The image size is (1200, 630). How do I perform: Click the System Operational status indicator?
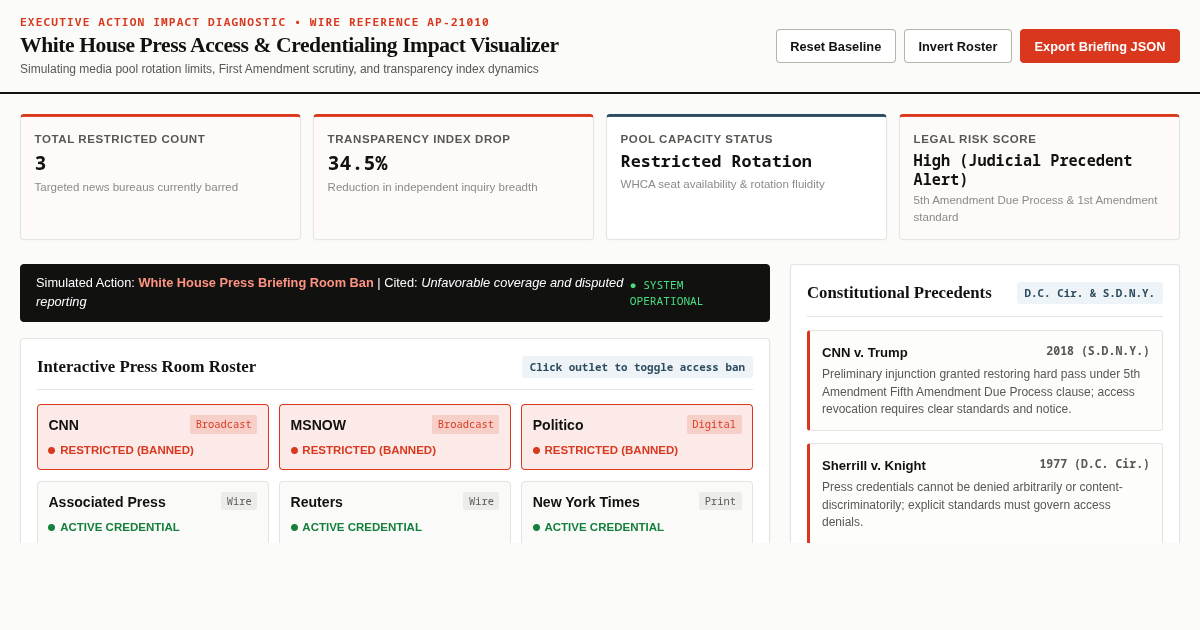point(667,293)
